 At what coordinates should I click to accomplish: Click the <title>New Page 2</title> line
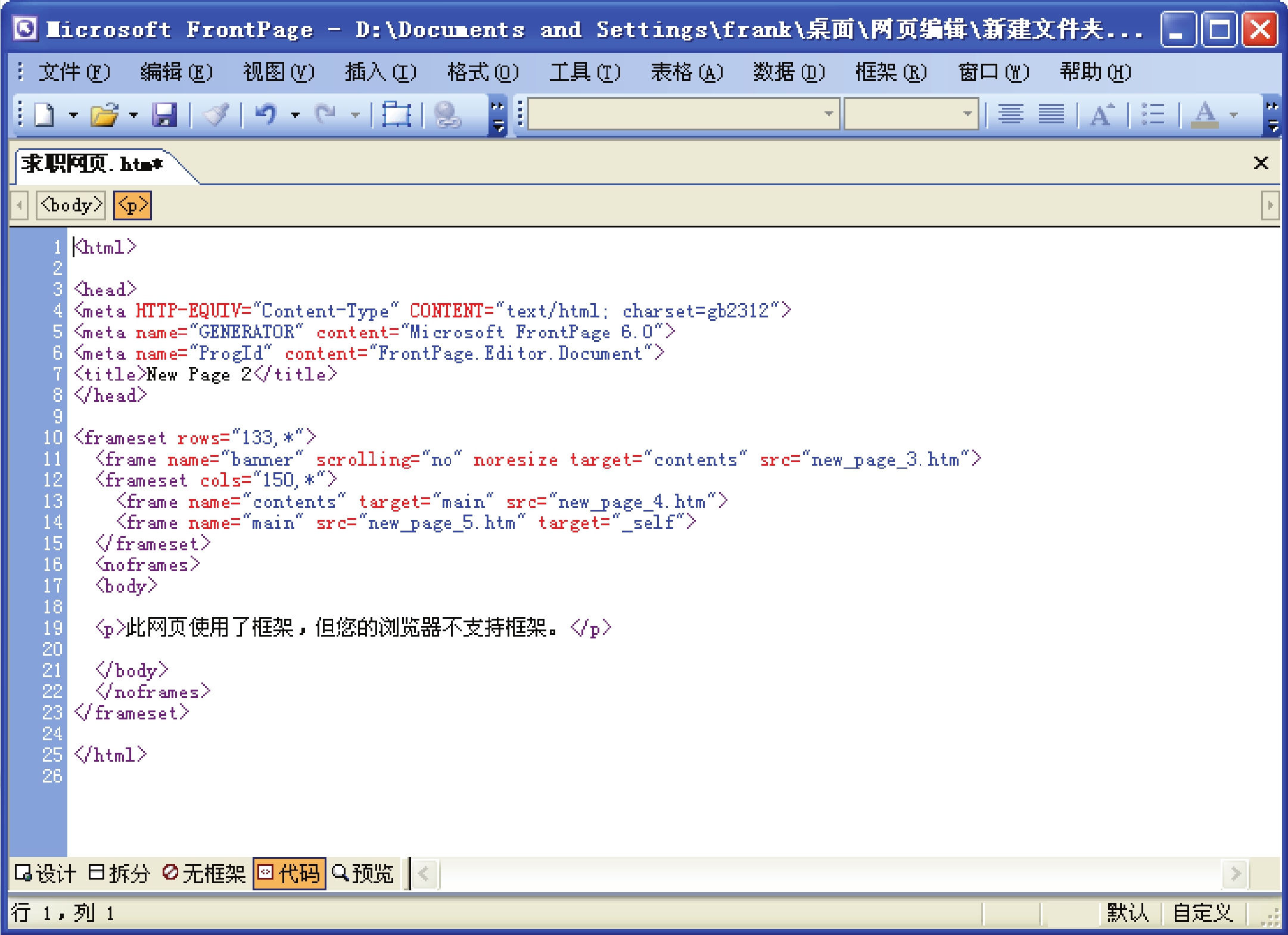coord(206,375)
